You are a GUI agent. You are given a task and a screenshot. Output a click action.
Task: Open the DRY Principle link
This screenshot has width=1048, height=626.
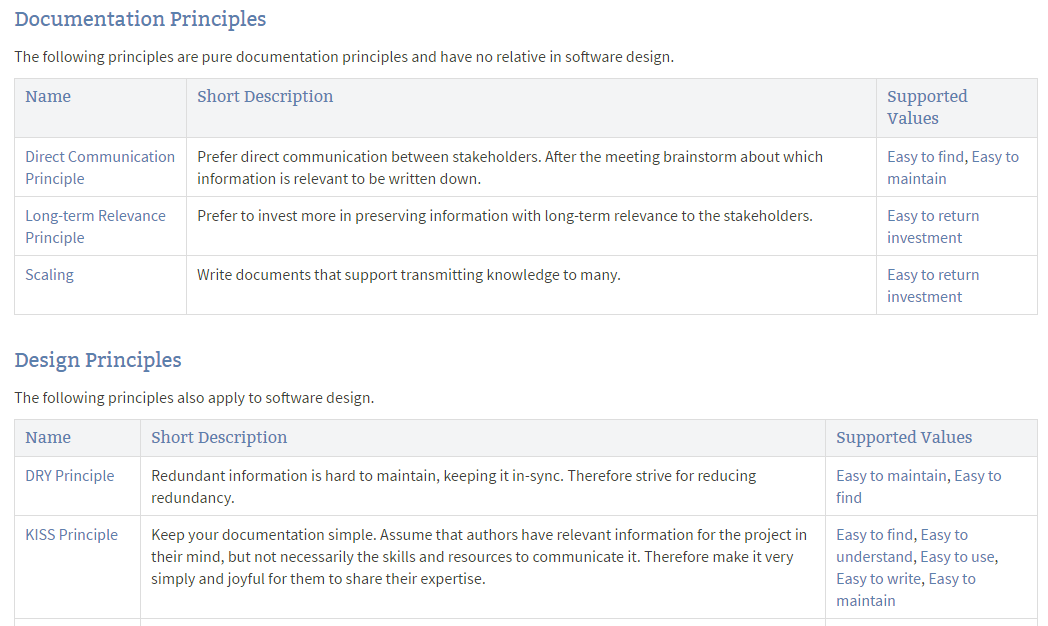(69, 476)
